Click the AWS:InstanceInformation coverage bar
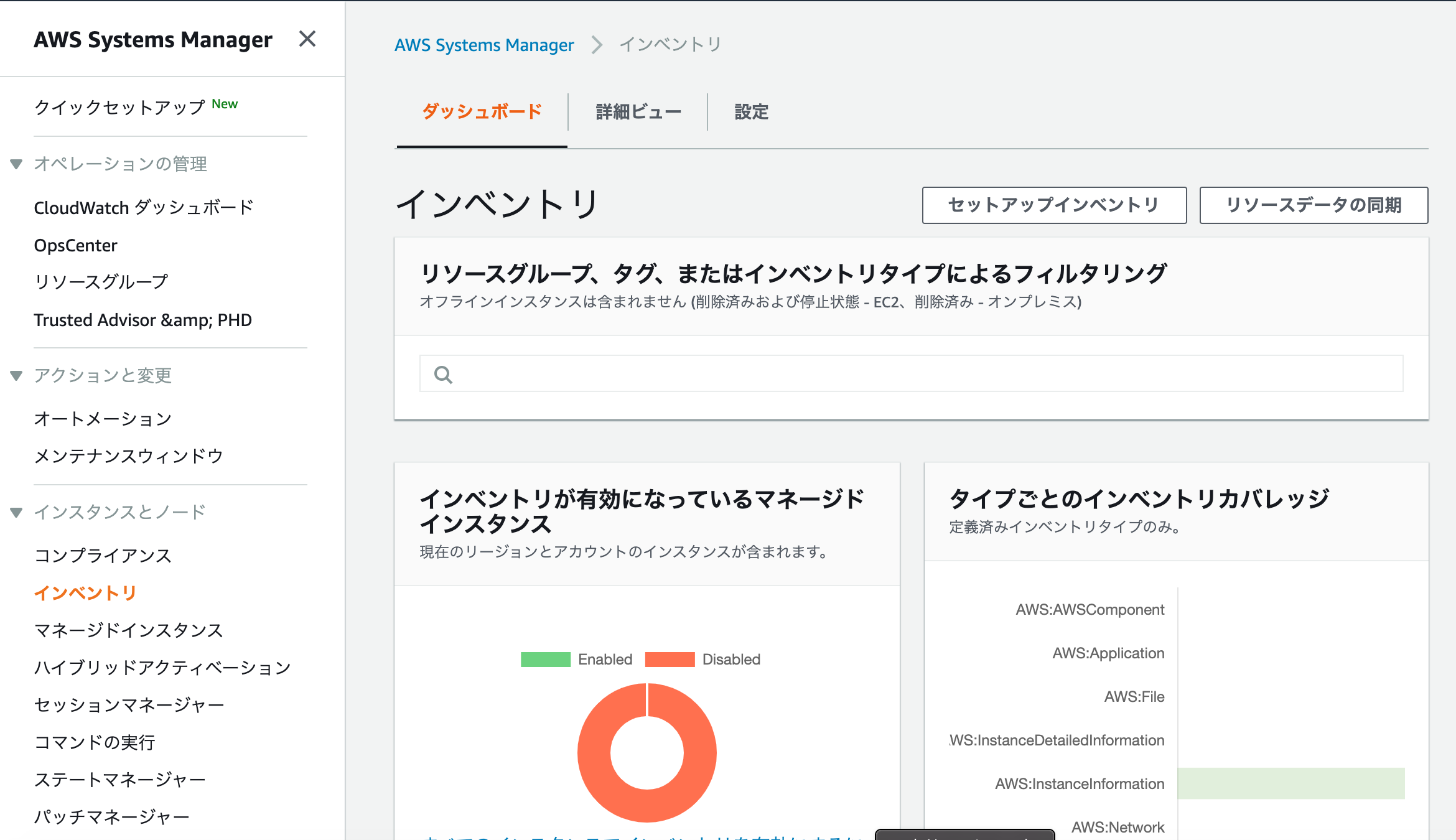This screenshot has width=1456, height=840. (x=1291, y=783)
